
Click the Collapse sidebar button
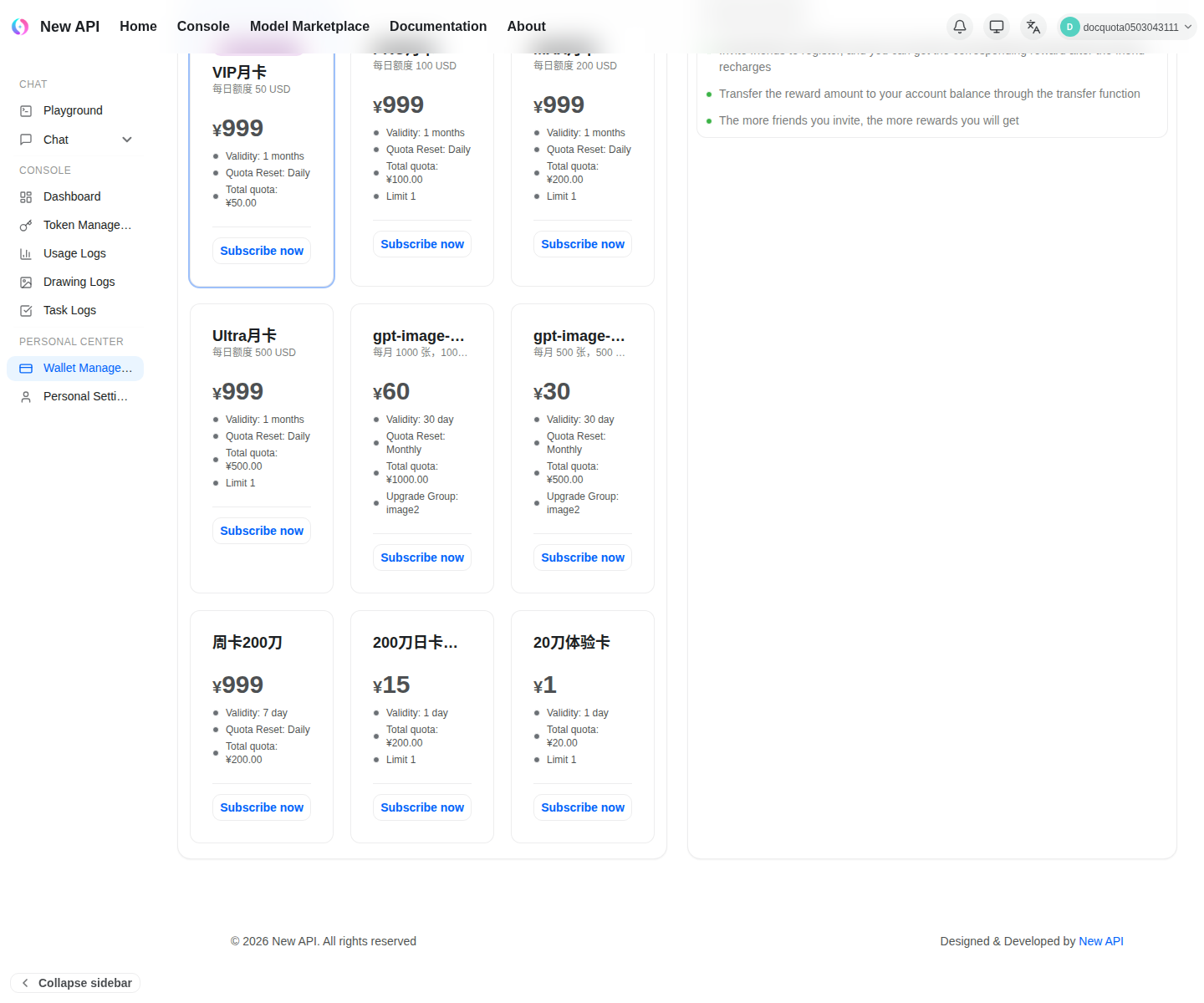[x=75, y=983]
